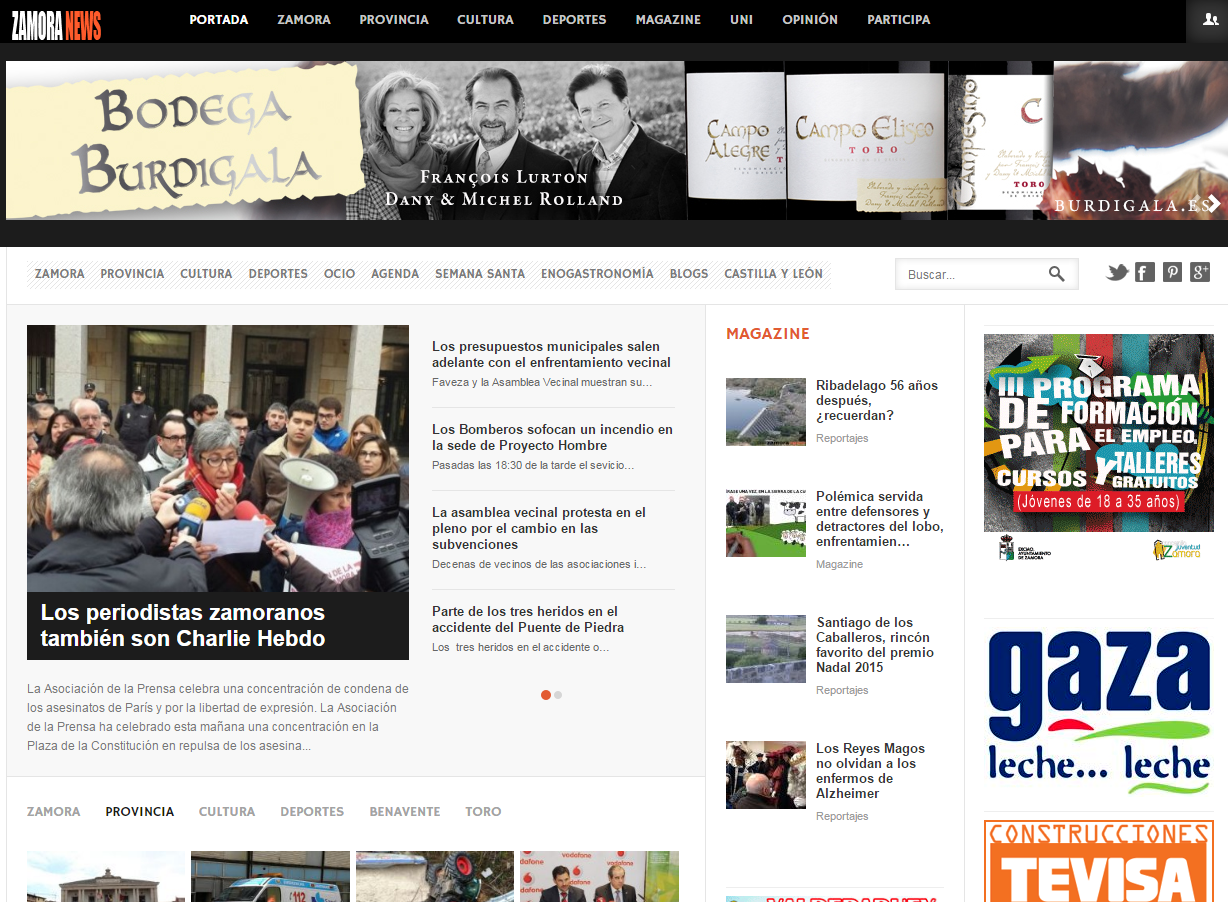Viewport: 1228px width, 902px height.
Task: Open the Facebook social icon
Action: click(x=1145, y=272)
